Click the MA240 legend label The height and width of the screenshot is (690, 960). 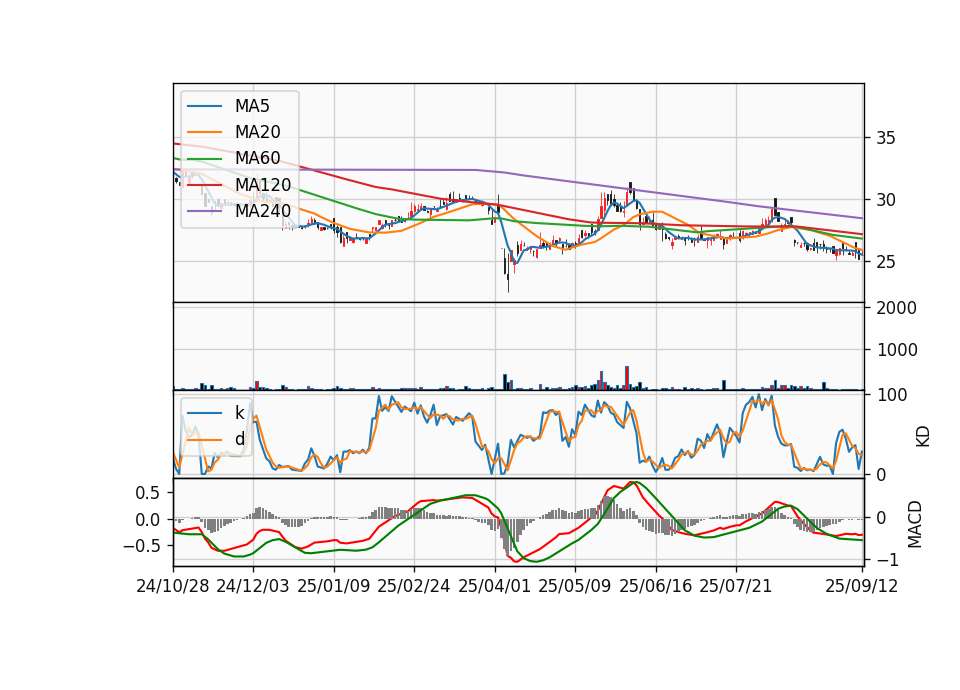point(263,211)
